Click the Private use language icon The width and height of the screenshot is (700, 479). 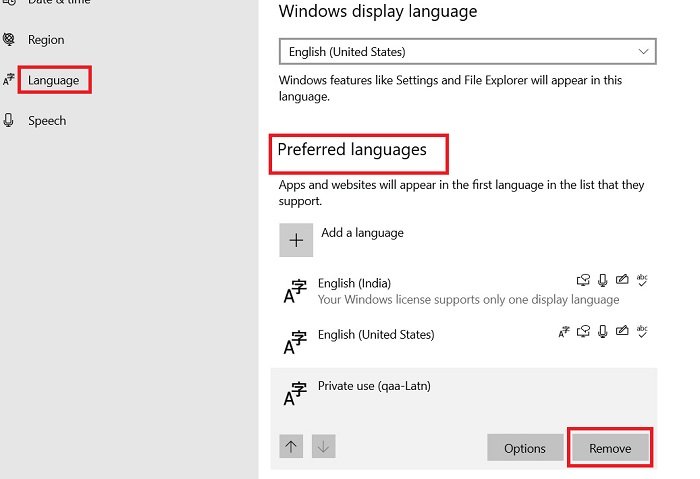(295, 394)
